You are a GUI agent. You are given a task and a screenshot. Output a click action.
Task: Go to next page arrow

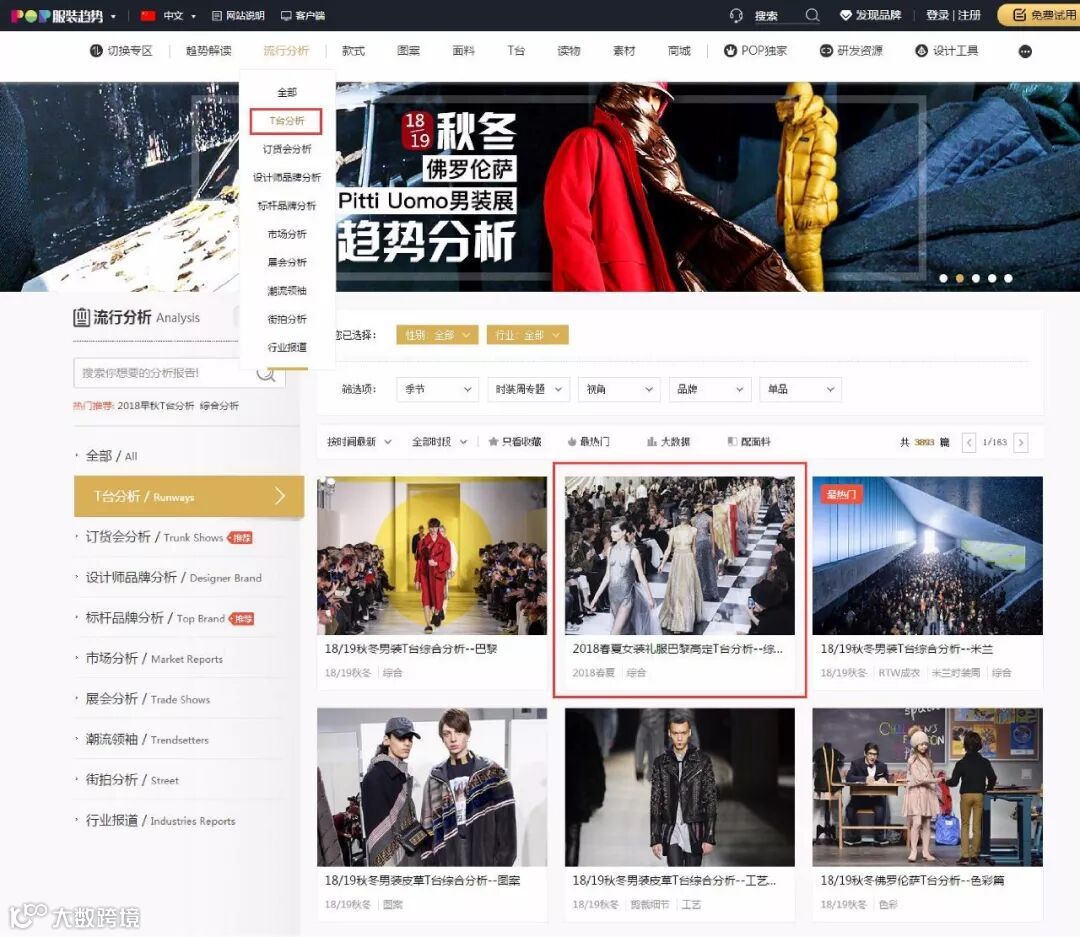(1021, 442)
